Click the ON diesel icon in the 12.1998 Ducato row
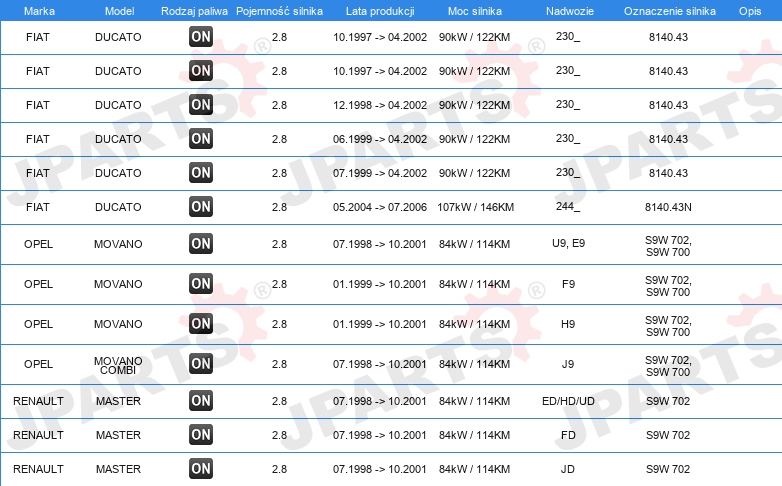The height and width of the screenshot is (486, 782). [x=201, y=105]
